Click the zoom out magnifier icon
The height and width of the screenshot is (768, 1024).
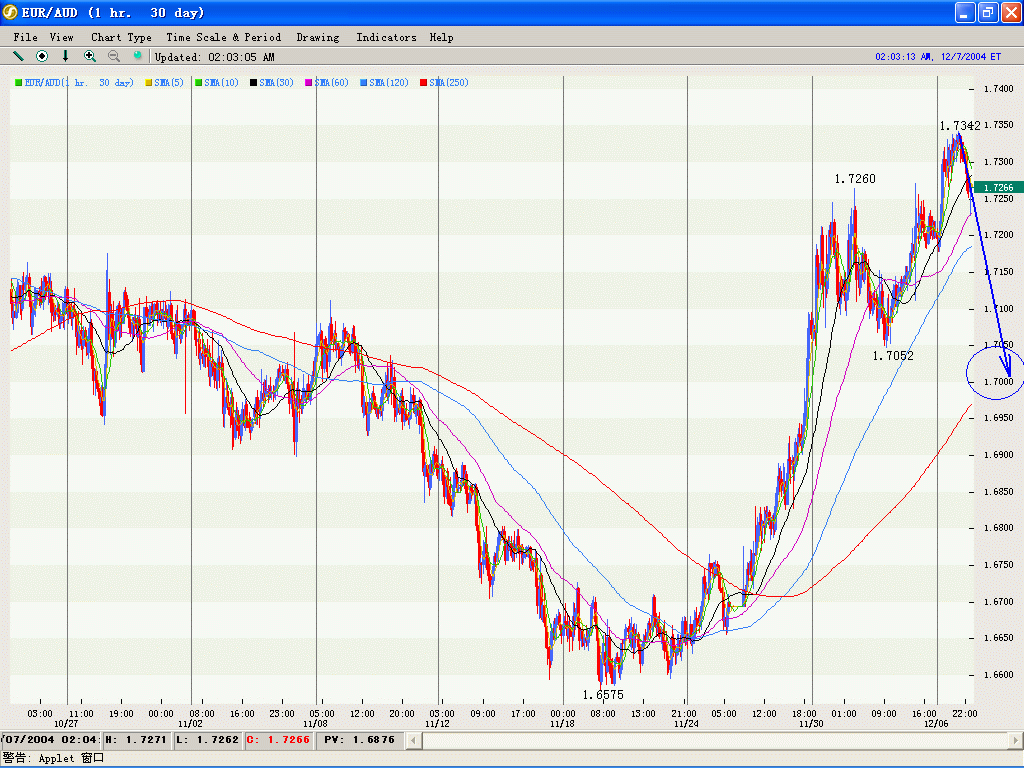click(114, 56)
